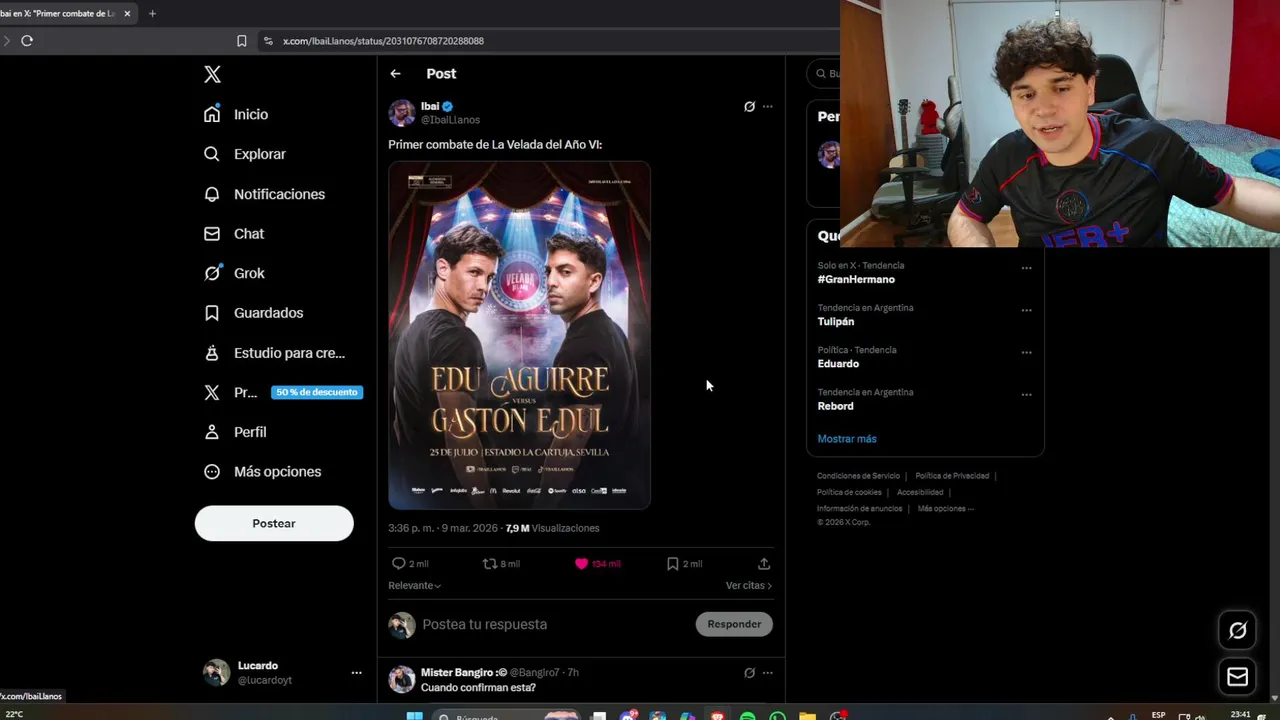Click the post date 9 mar. 2026
The width and height of the screenshot is (1280, 720).
coord(470,528)
